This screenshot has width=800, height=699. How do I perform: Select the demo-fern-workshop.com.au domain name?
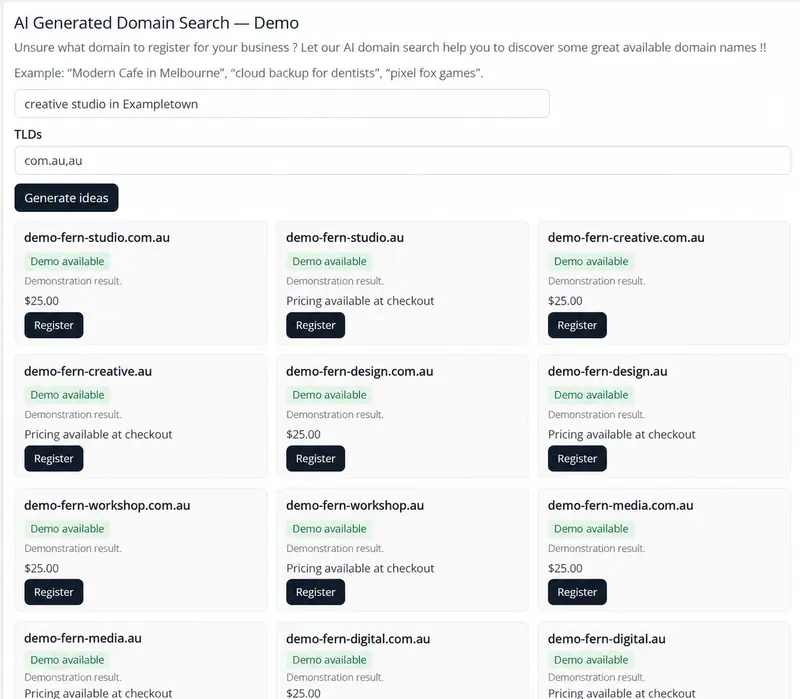(107, 505)
